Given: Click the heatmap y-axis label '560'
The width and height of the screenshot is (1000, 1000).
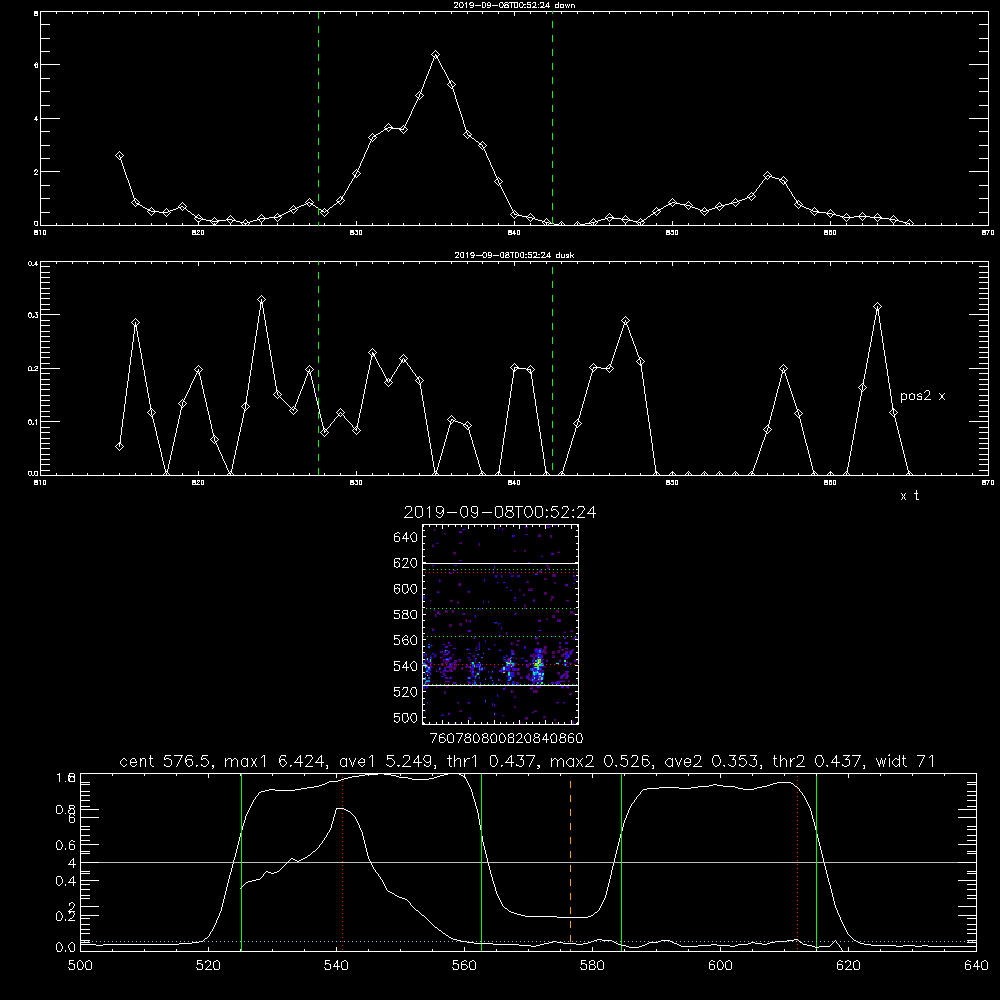Looking at the screenshot, I should pos(405,640).
